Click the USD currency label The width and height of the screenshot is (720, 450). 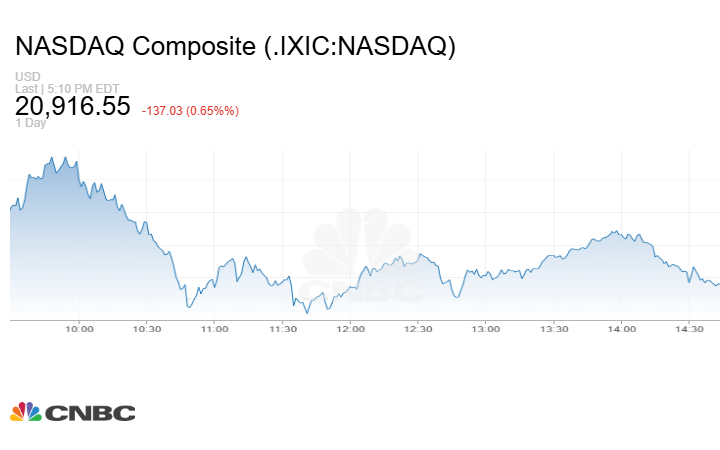25,77
